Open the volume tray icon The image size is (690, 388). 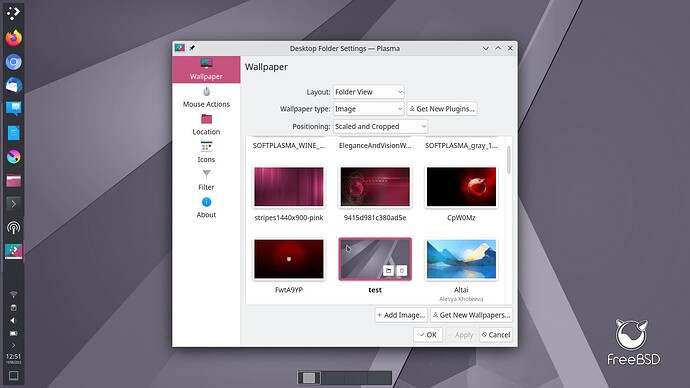(14, 320)
